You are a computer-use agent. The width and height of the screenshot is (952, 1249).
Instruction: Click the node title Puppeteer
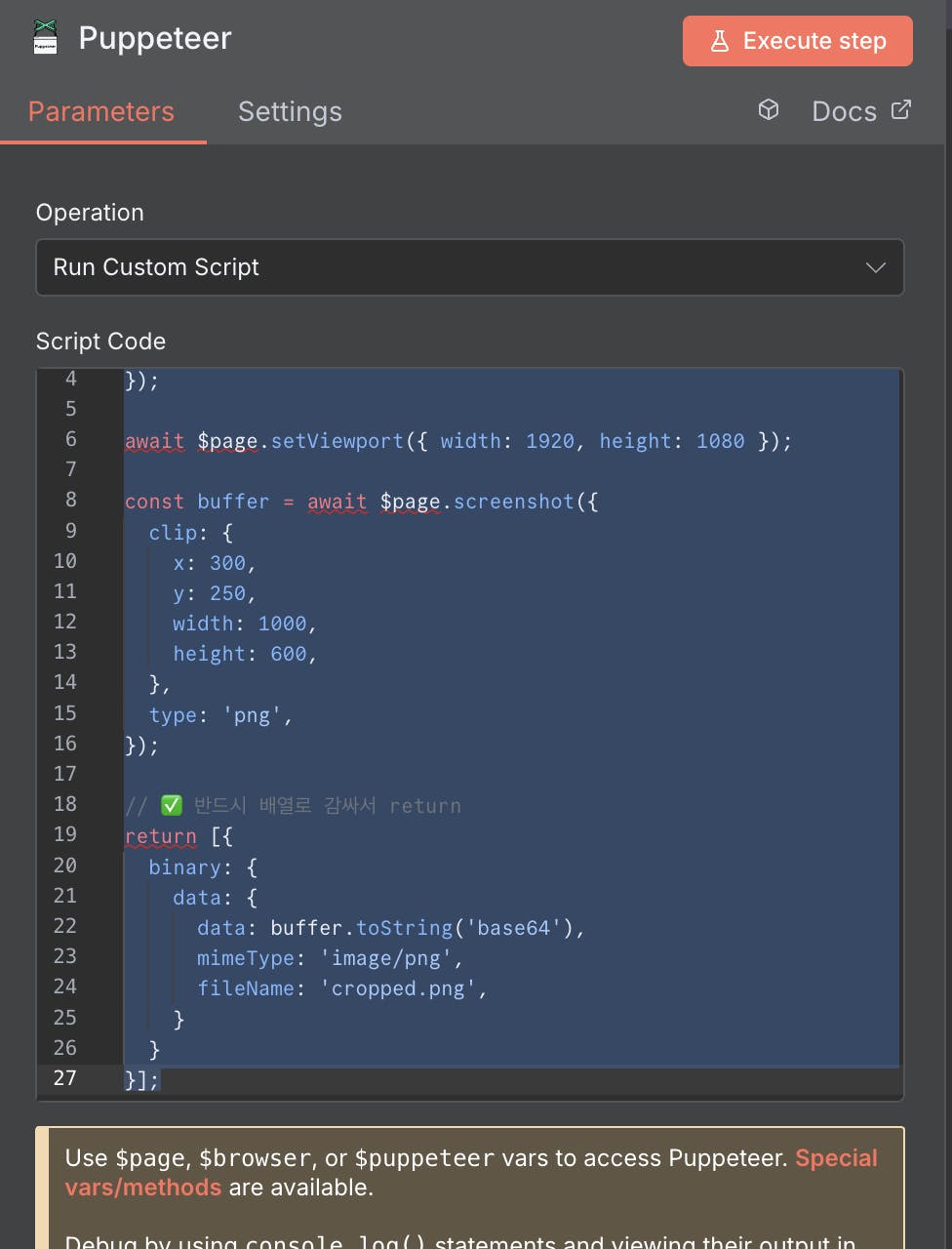(155, 38)
